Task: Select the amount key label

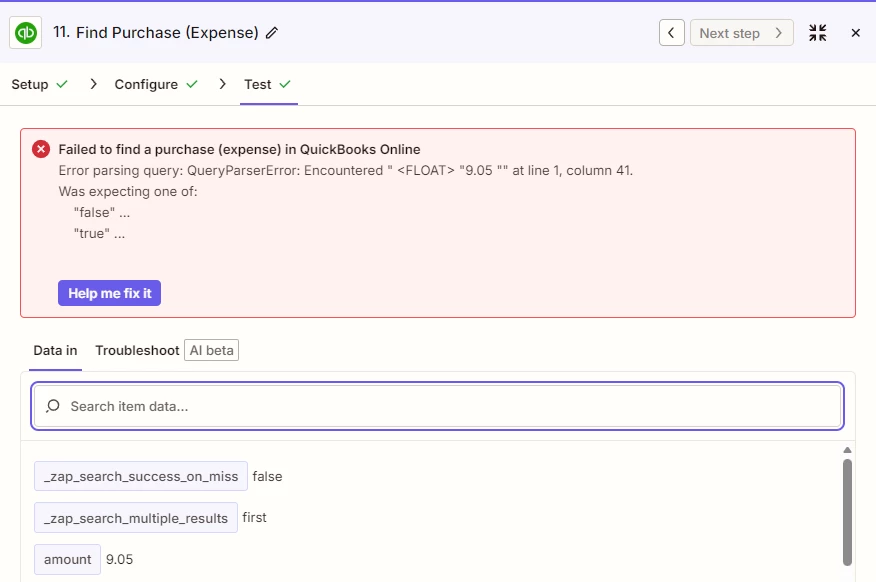Action: [68, 559]
